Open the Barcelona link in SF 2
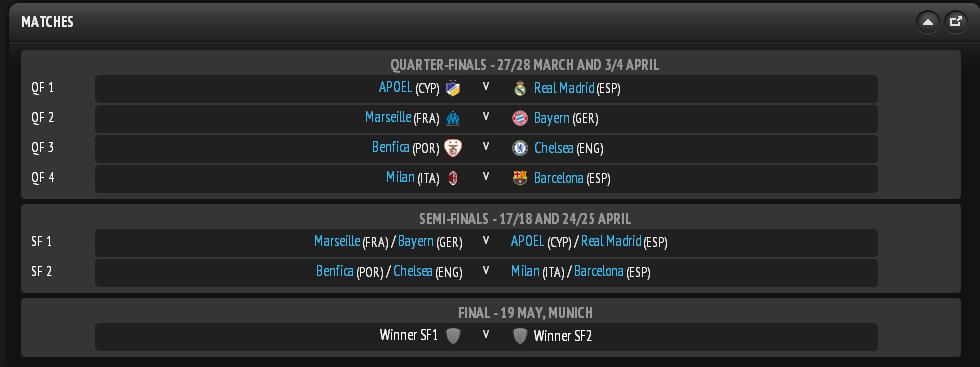The width and height of the screenshot is (980, 367). coord(599,271)
